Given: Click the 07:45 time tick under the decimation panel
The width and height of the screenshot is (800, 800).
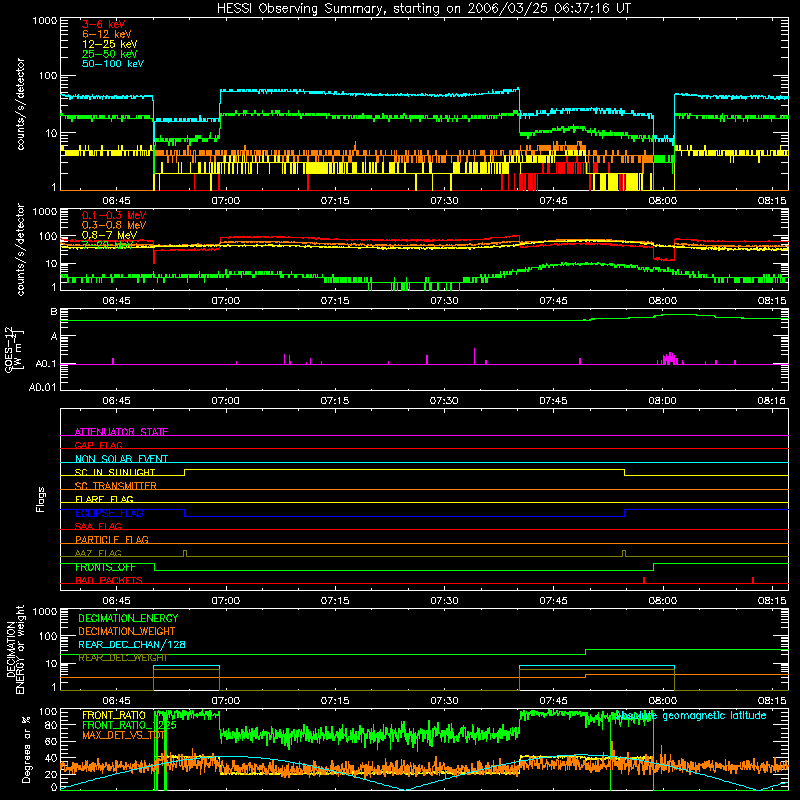Looking at the screenshot, I should point(553,701).
